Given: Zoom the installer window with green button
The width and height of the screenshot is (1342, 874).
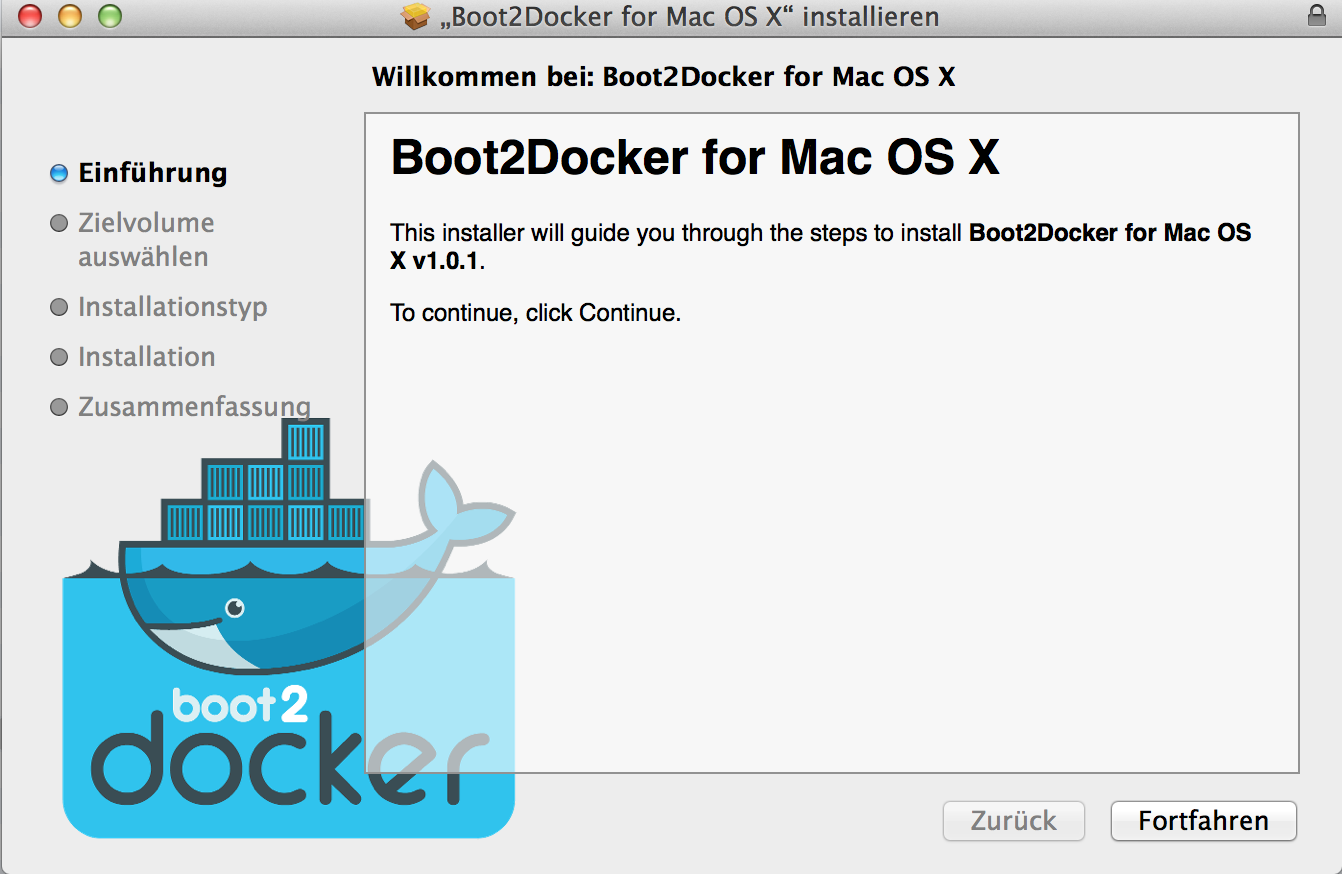Looking at the screenshot, I should pyautogui.click(x=109, y=16).
